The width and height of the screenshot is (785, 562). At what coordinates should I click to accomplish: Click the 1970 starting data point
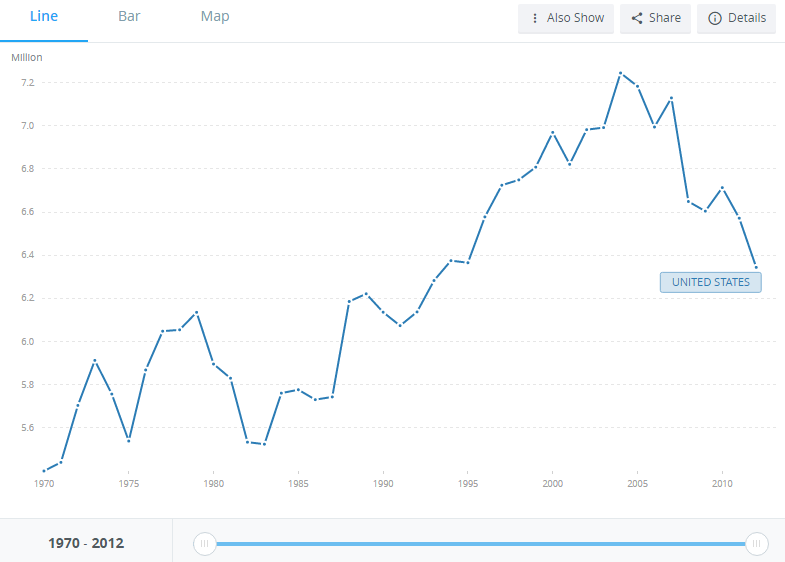point(44,471)
